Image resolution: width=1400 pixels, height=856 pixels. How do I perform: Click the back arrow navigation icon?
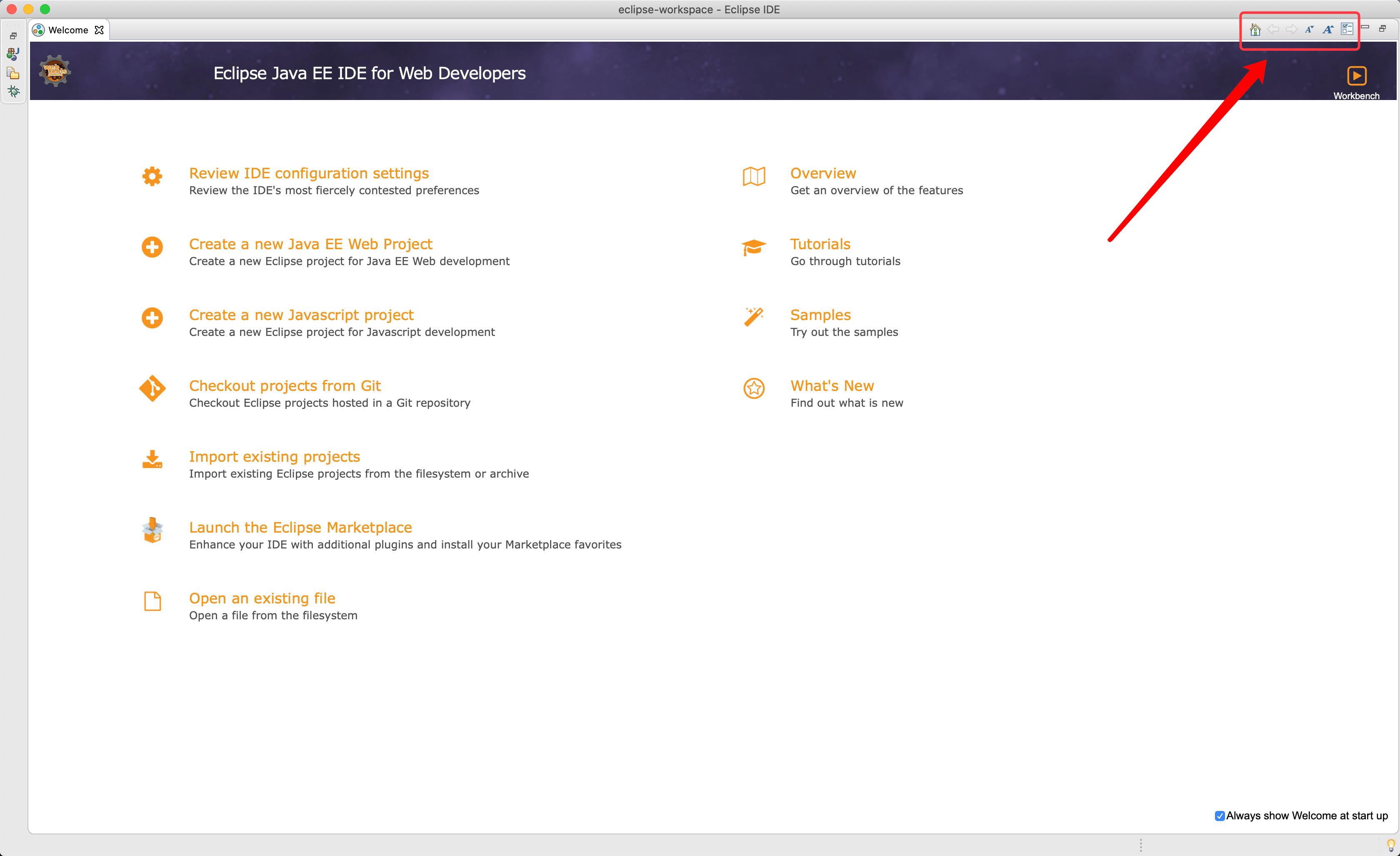click(x=1273, y=30)
